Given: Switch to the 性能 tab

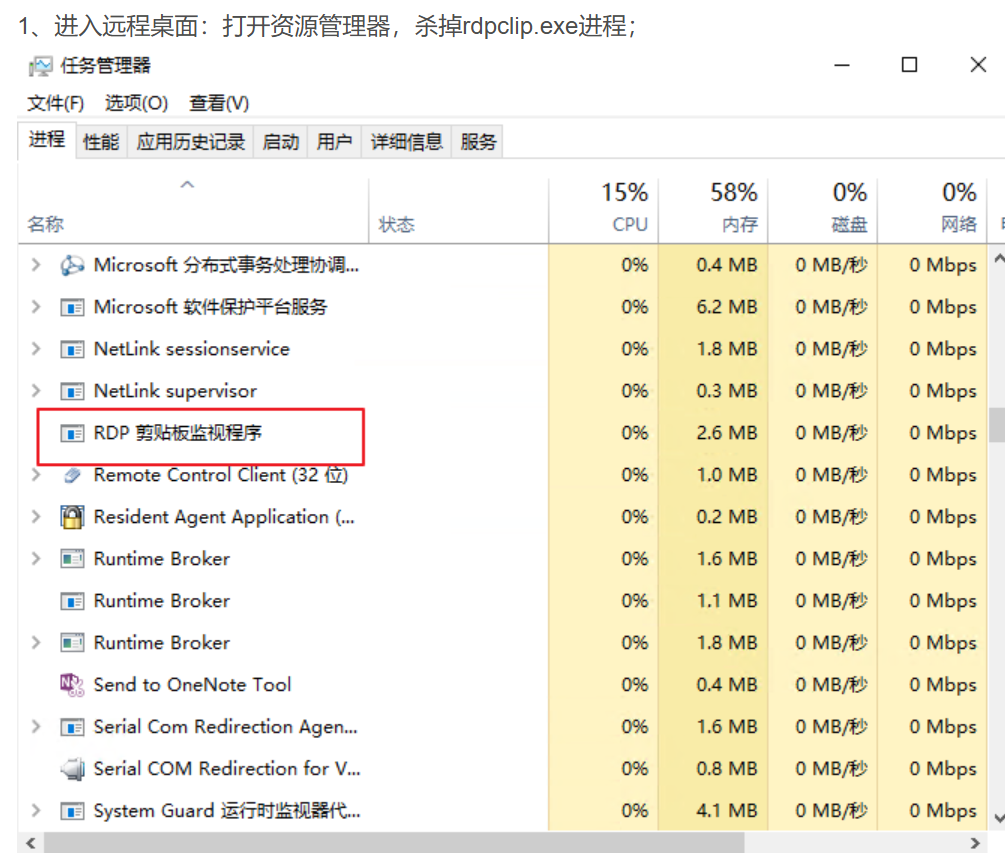Looking at the screenshot, I should point(100,140).
